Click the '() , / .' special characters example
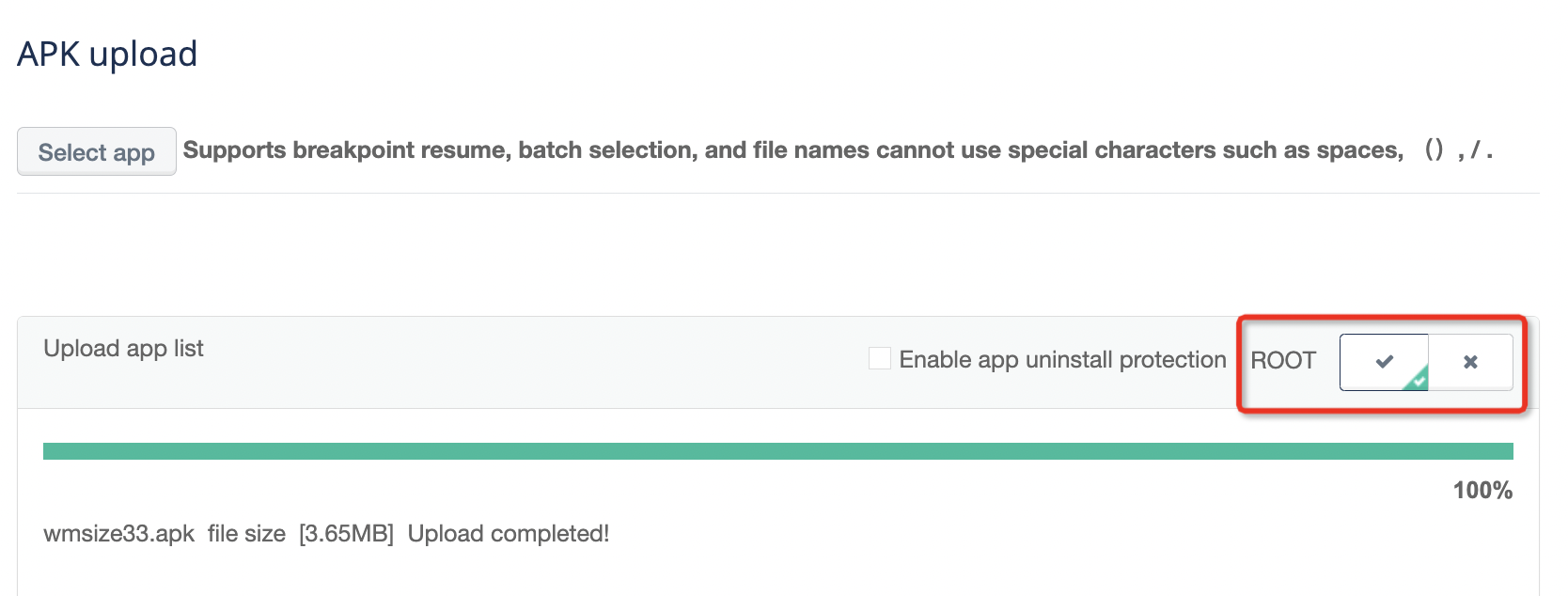Screen dimensions: 1568x596 point(1458,149)
